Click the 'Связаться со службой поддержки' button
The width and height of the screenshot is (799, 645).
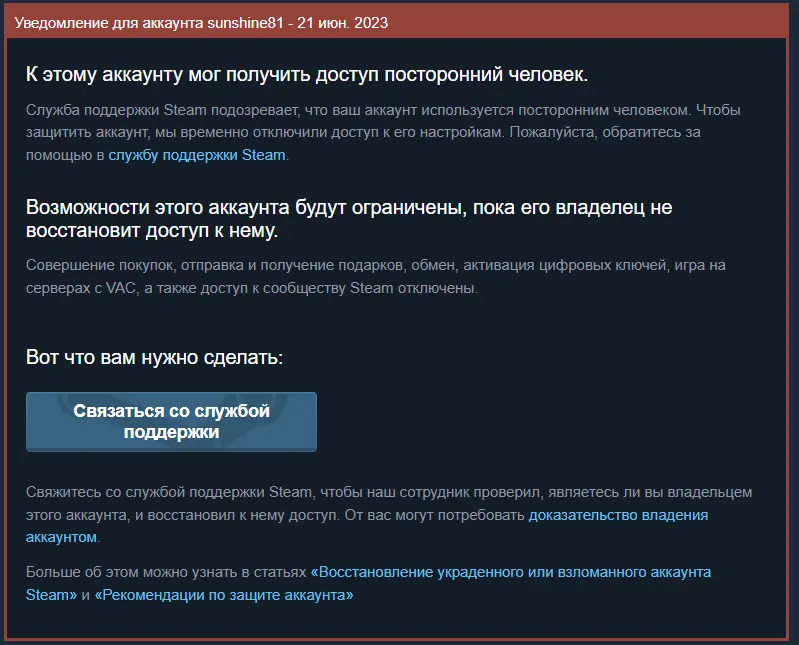click(x=171, y=421)
